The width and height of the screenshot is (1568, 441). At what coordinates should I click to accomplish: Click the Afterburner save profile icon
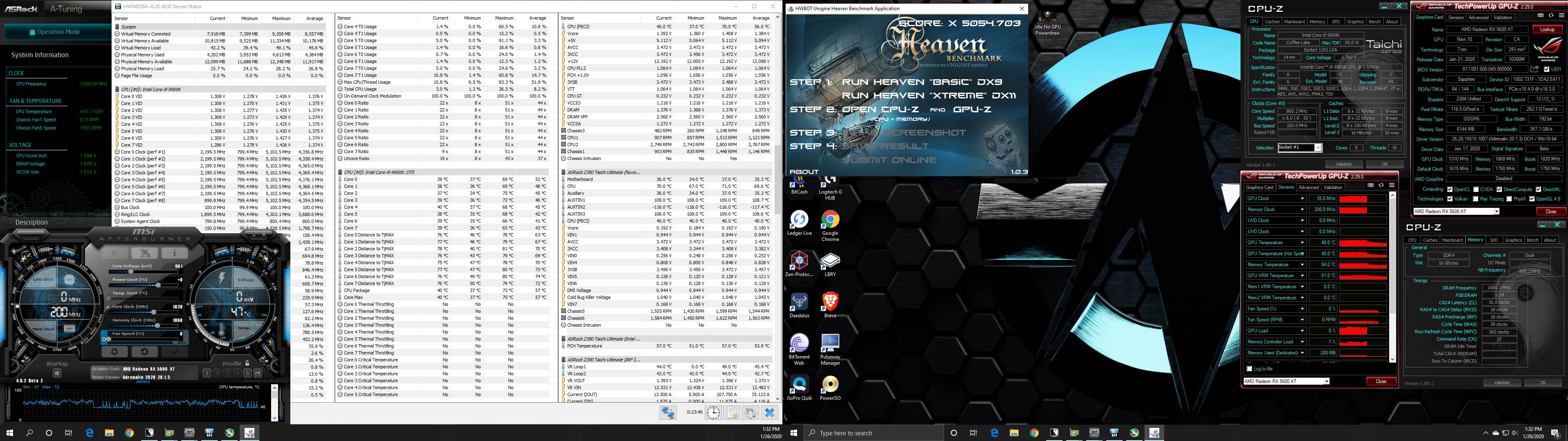tap(258, 373)
